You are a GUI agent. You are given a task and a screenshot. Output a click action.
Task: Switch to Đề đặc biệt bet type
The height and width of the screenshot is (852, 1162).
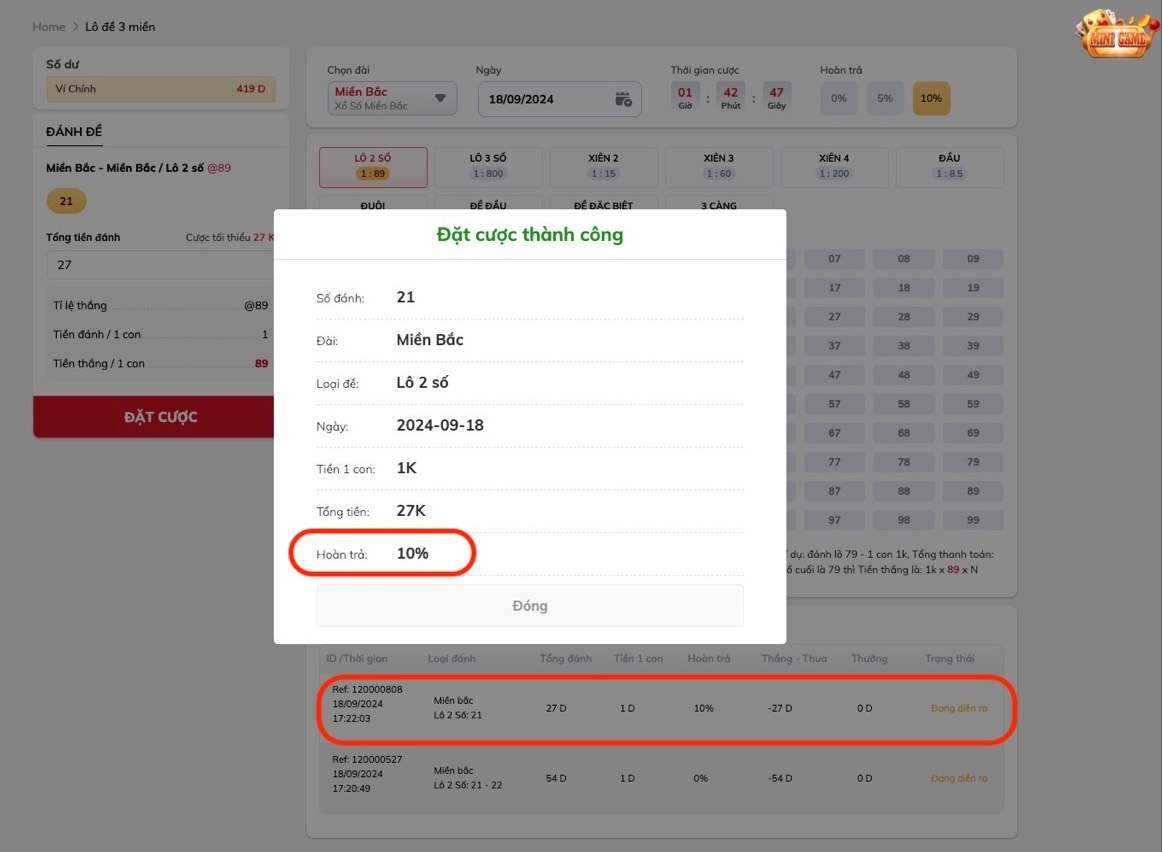pos(603,204)
